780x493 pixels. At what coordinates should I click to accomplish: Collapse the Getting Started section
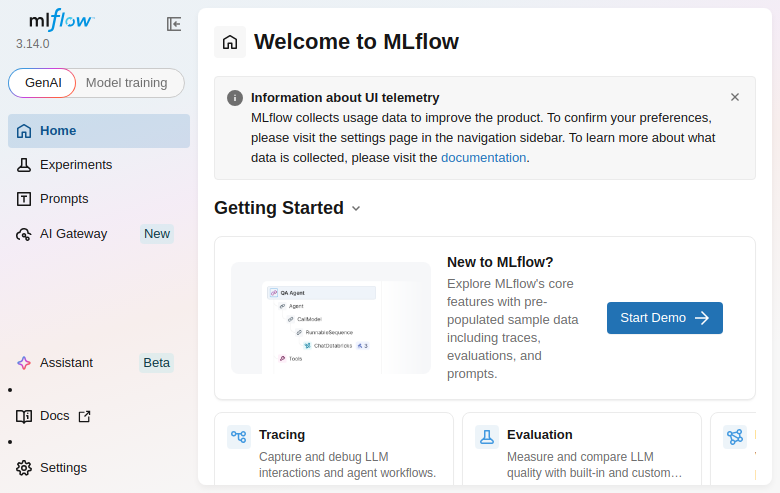pyautogui.click(x=356, y=208)
